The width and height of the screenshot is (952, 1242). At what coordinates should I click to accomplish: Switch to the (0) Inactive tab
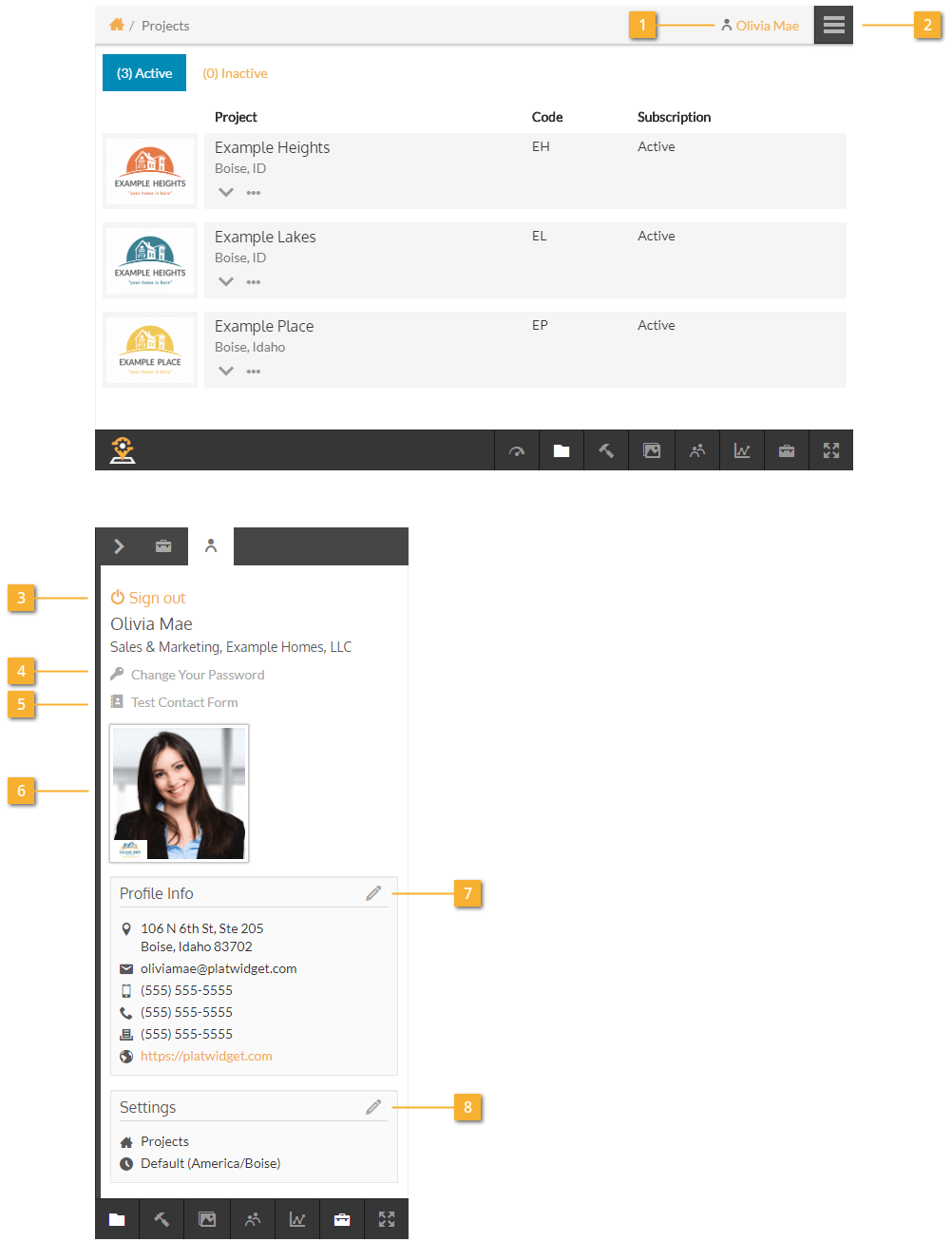tap(235, 73)
